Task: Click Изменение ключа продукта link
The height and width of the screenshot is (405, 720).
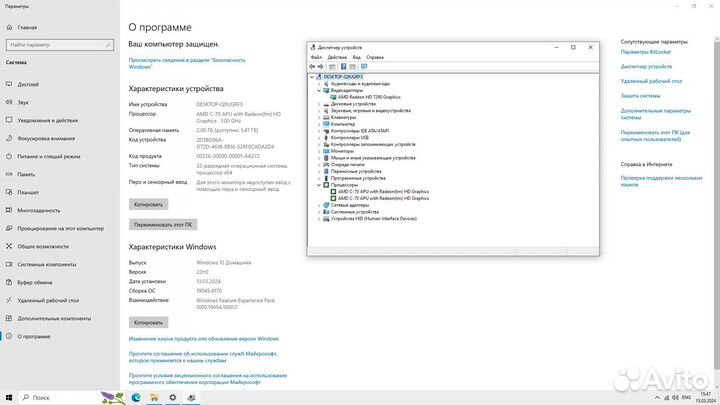Action: click(x=204, y=339)
